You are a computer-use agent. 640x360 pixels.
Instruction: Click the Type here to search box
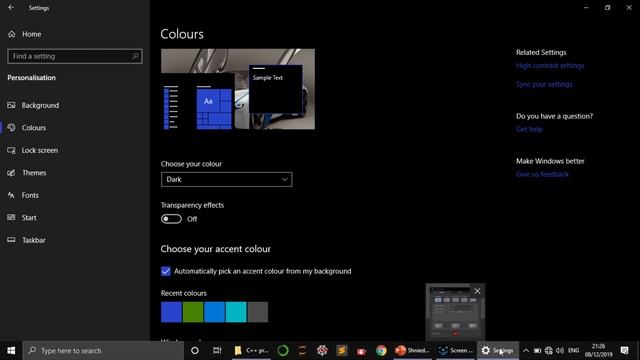(103, 351)
